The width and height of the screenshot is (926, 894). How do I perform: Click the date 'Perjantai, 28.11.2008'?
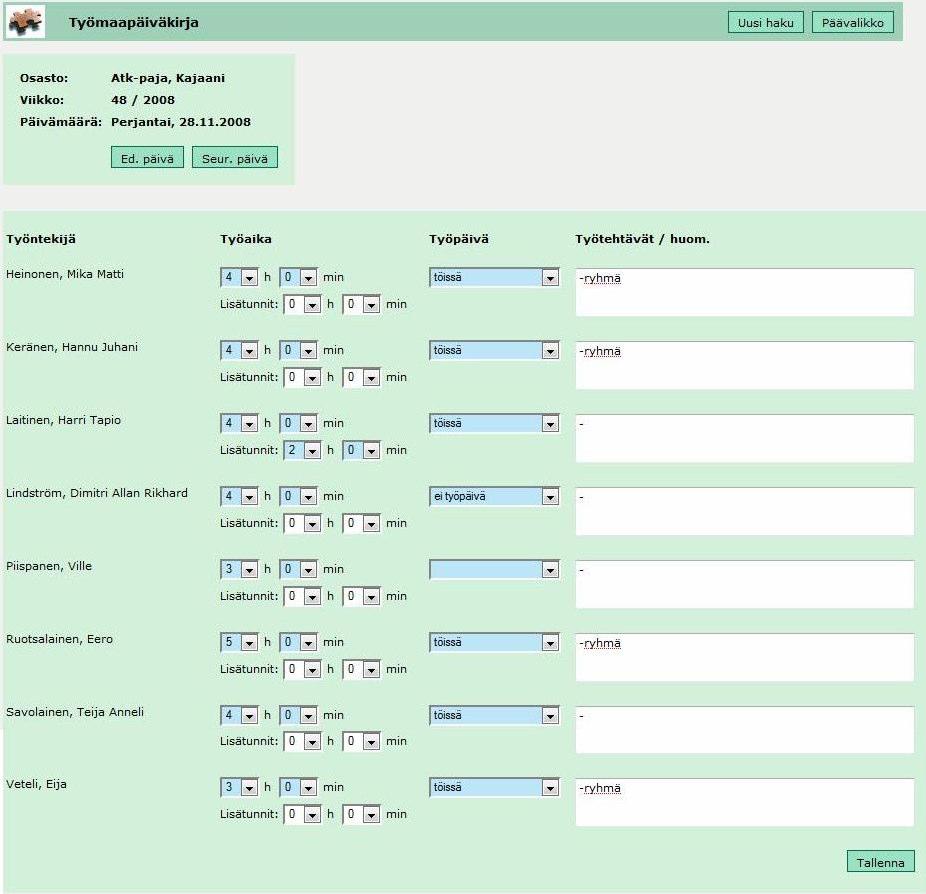pyautogui.click(x=181, y=122)
